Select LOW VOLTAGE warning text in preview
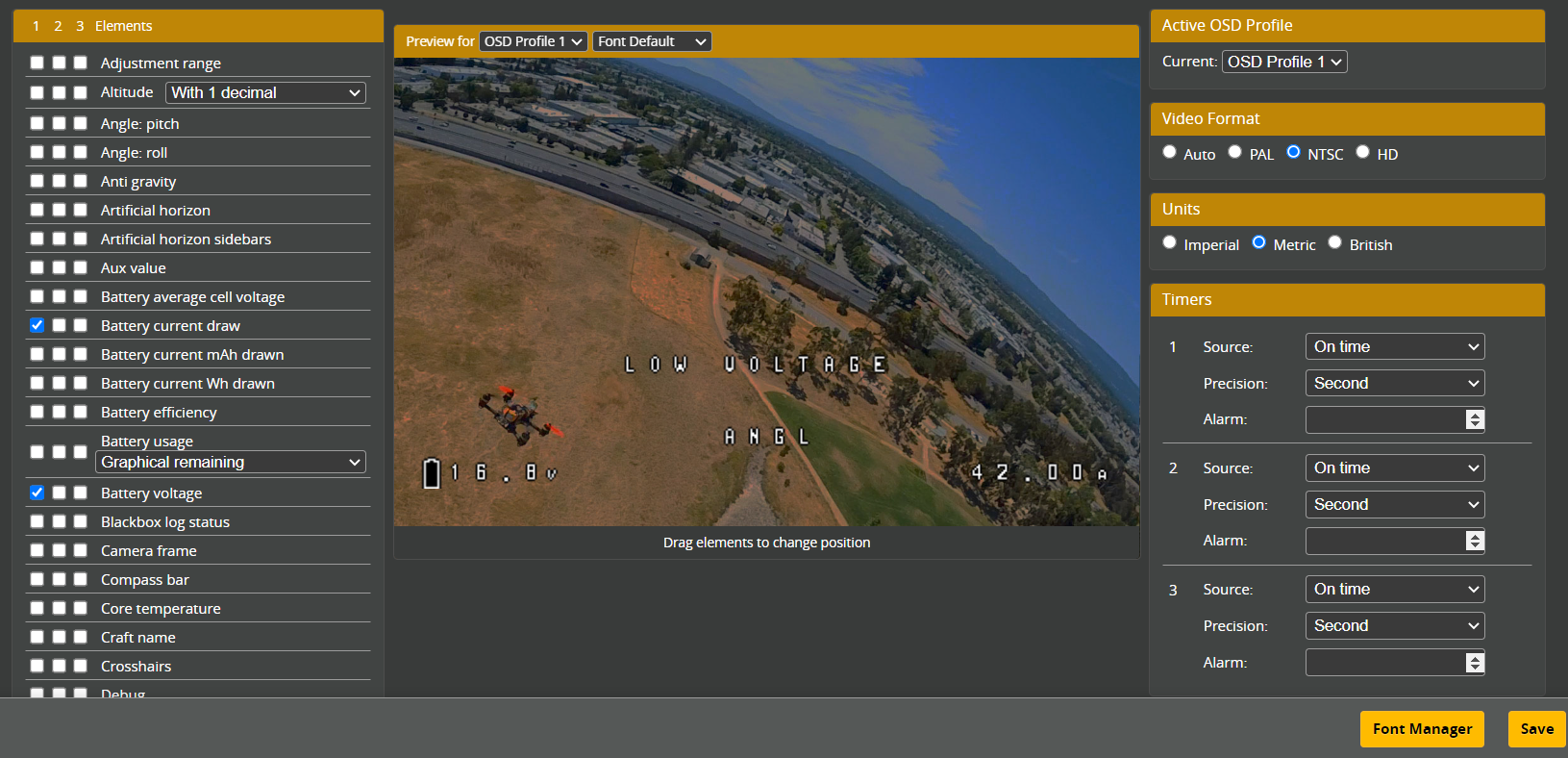The height and width of the screenshot is (758, 1568). [755, 365]
